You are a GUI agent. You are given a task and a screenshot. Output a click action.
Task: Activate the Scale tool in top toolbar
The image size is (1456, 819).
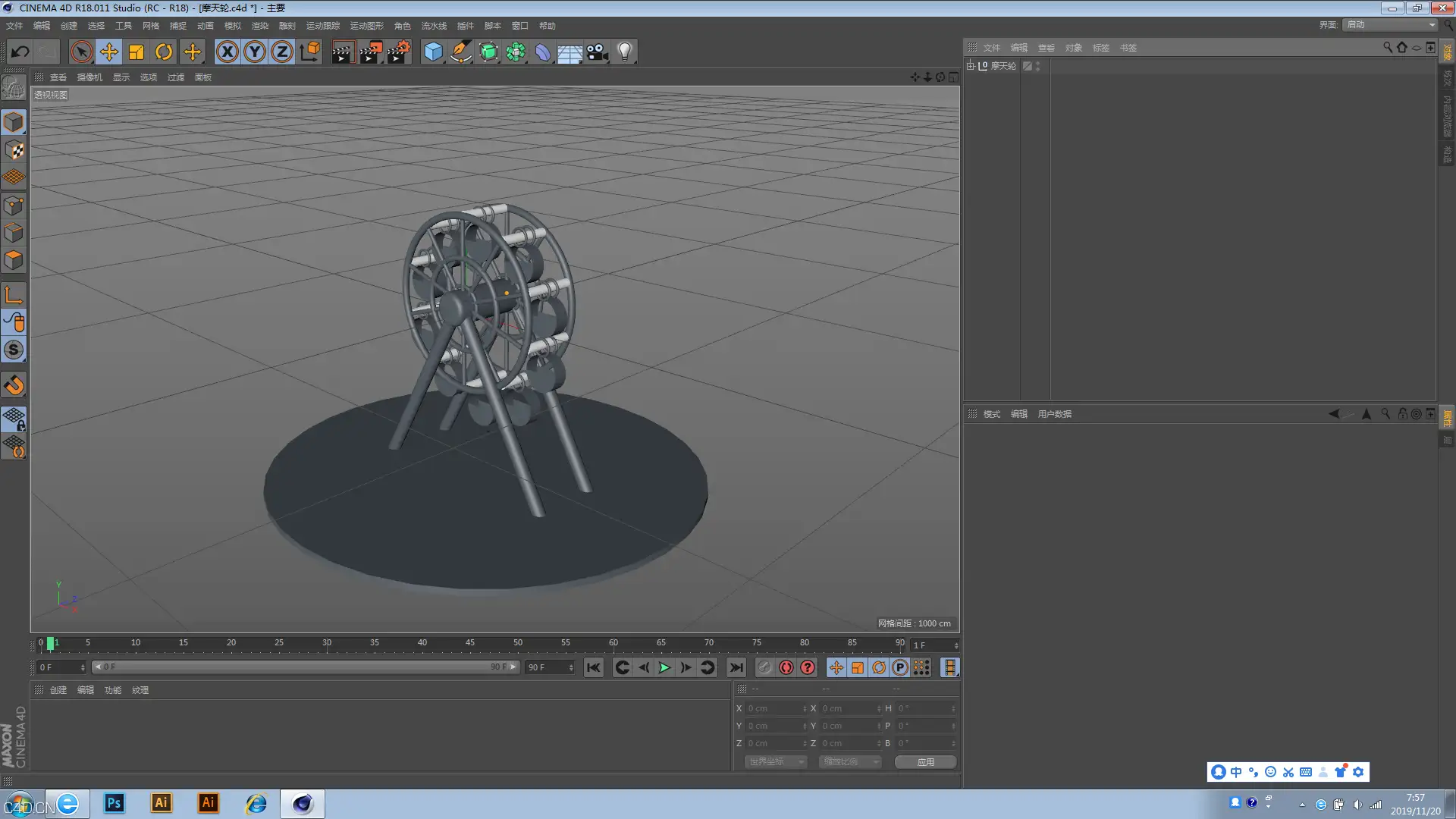coord(136,52)
